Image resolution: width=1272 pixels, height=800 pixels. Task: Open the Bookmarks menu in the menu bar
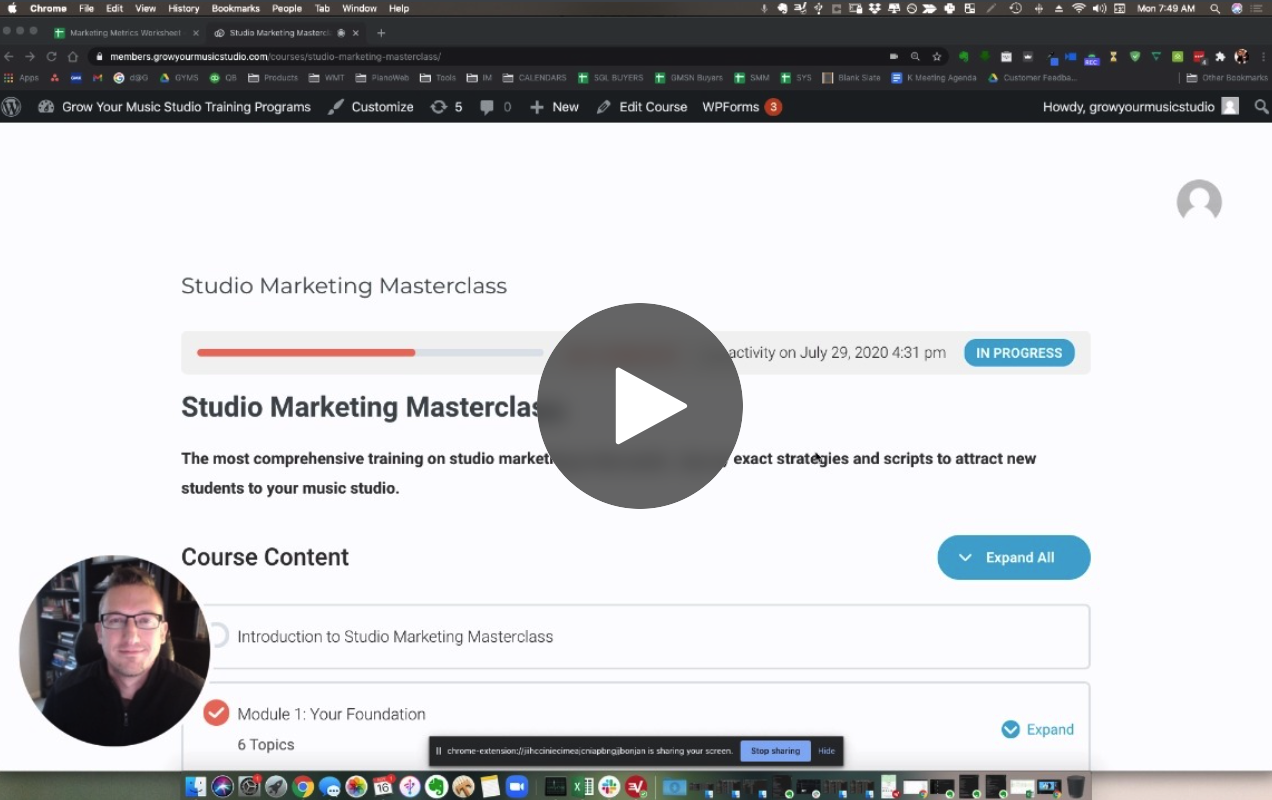click(235, 8)
